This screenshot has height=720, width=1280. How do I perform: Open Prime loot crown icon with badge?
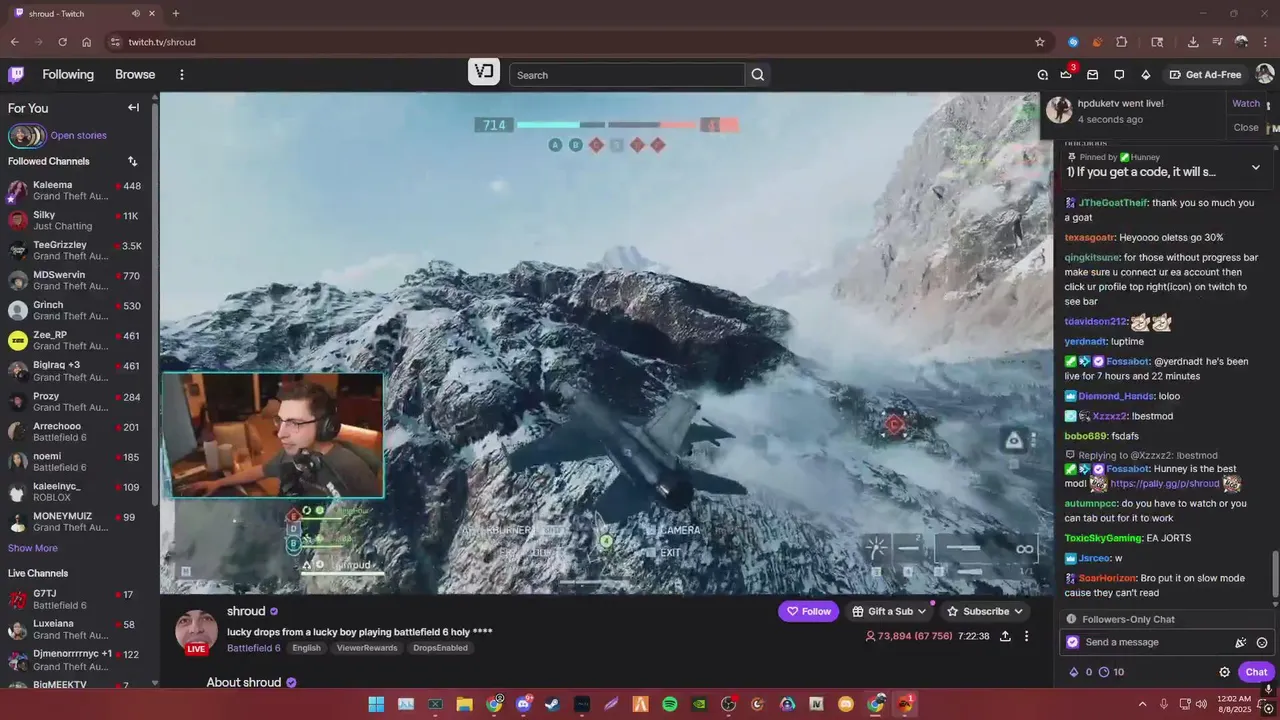1067,74
